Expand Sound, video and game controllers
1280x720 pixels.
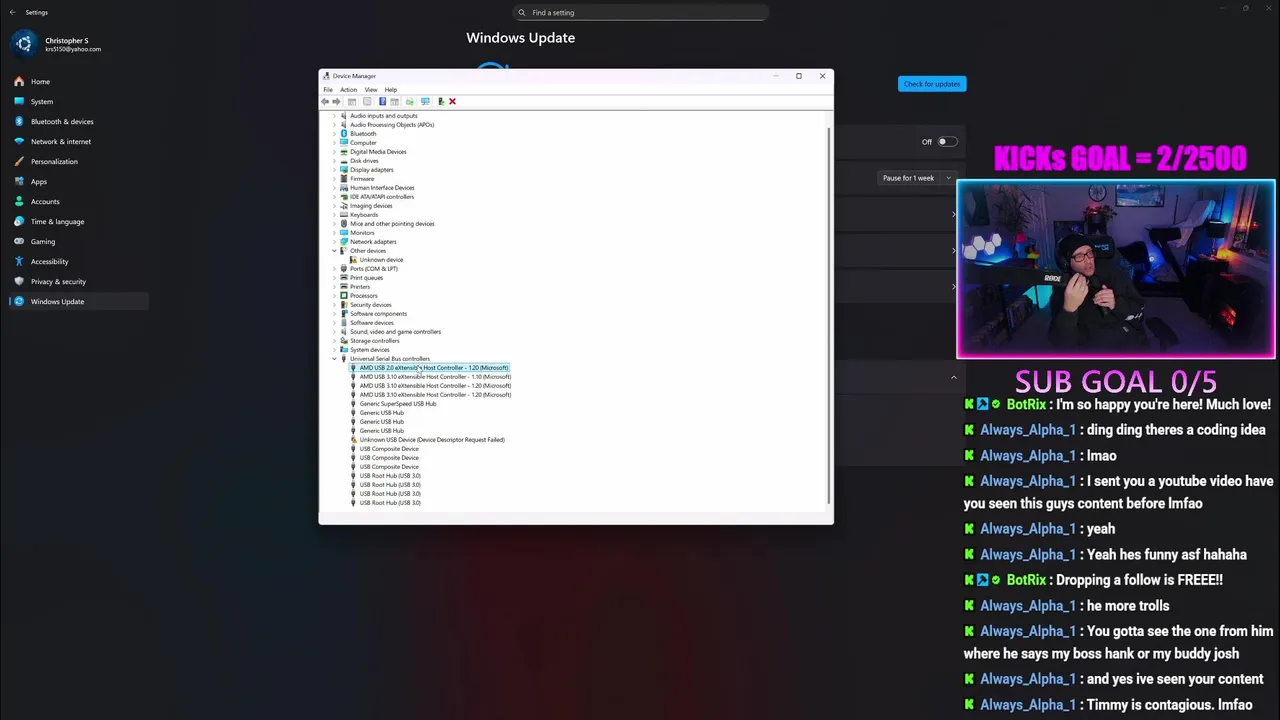coord(334,331)
